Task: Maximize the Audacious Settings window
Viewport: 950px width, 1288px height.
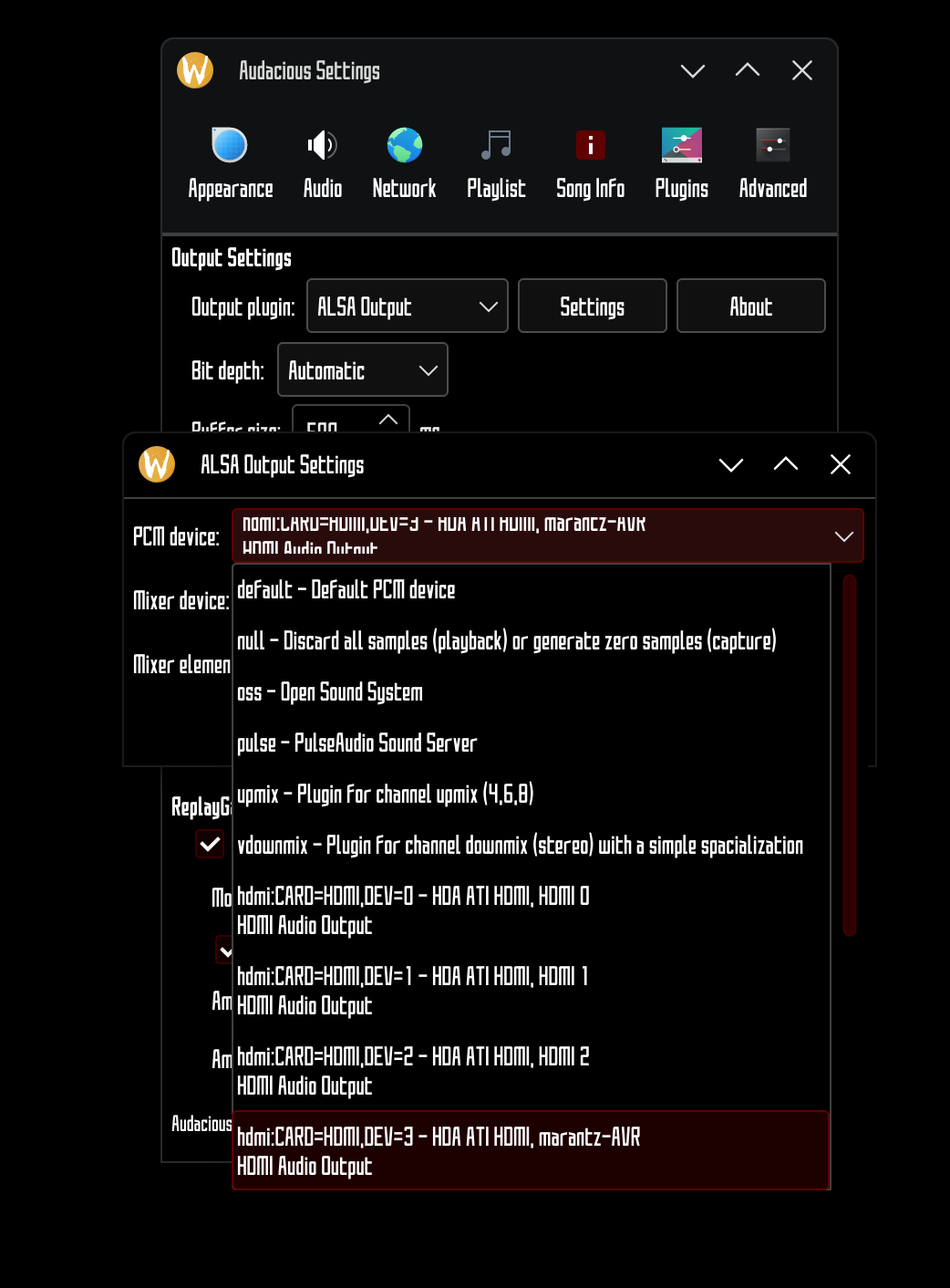Action: point(748,70)
